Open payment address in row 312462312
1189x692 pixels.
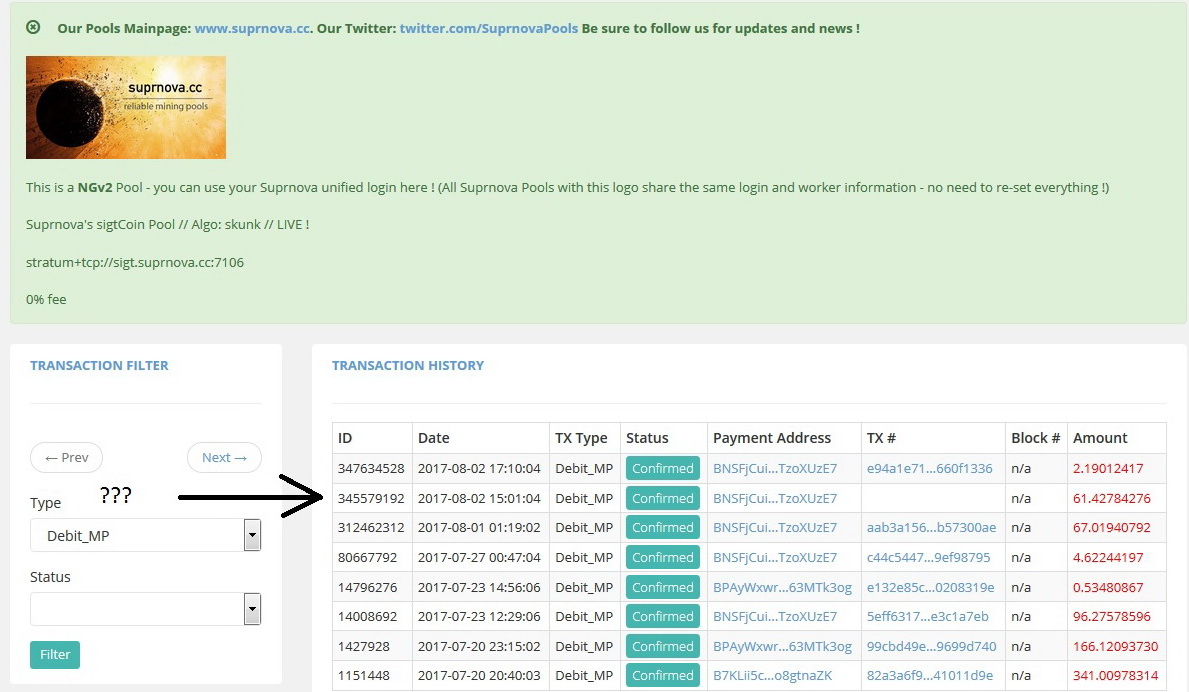coord(775,528)
